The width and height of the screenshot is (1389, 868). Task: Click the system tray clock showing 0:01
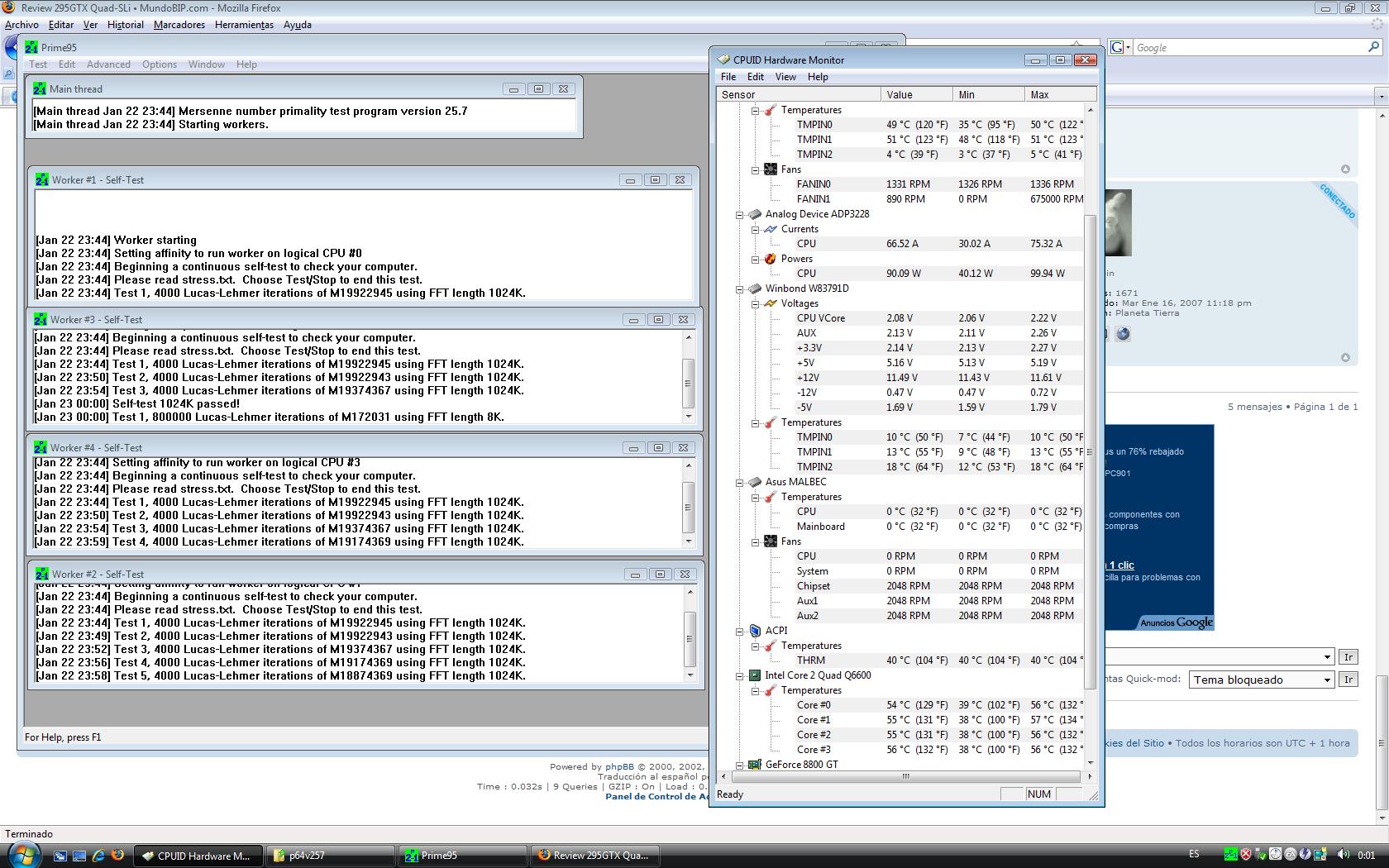[x=1367, y=855]
